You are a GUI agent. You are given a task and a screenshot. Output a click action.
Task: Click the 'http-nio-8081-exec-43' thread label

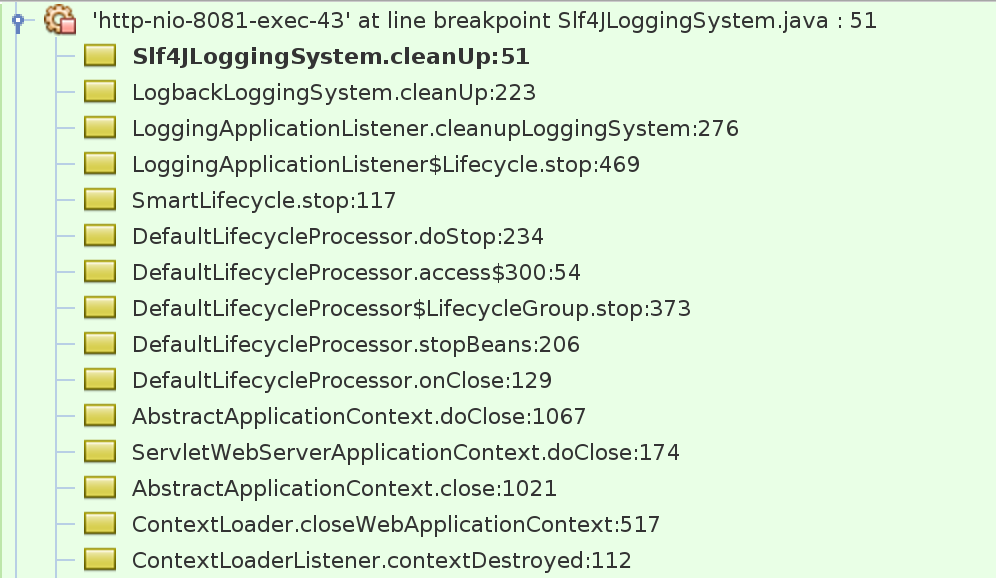click(480, 20)
